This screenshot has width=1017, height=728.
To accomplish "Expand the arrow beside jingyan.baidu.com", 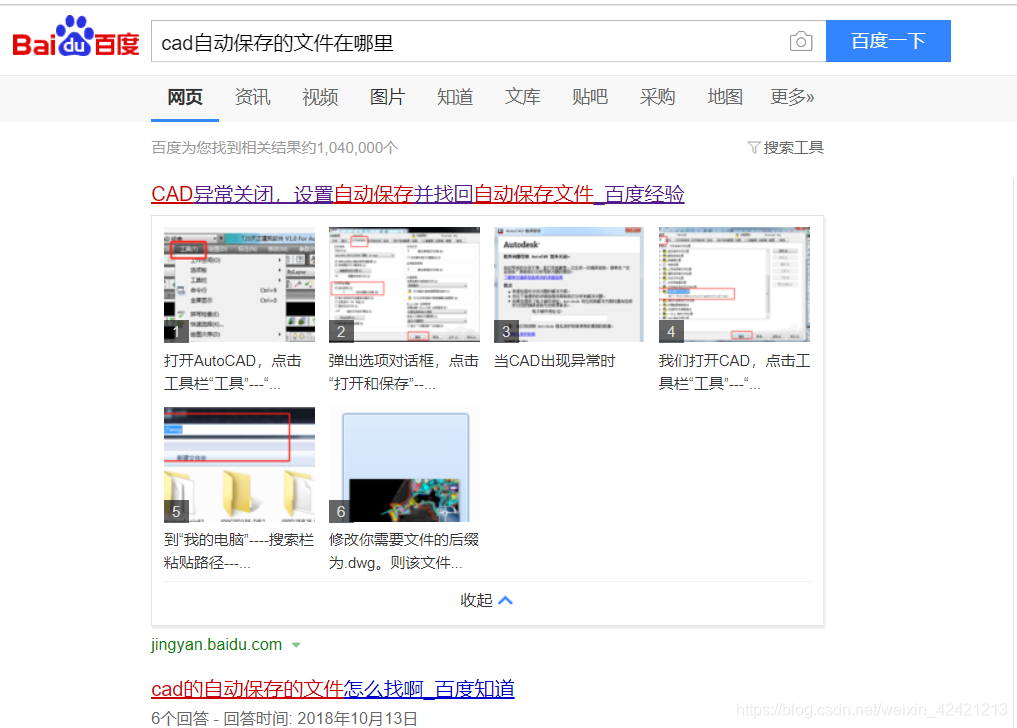I will [296, 646].
